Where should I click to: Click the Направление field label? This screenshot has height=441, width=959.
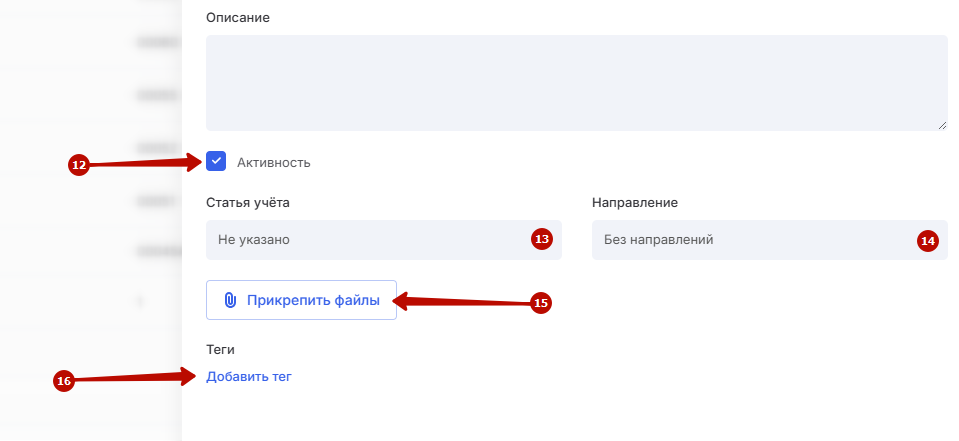coord(635,202)
